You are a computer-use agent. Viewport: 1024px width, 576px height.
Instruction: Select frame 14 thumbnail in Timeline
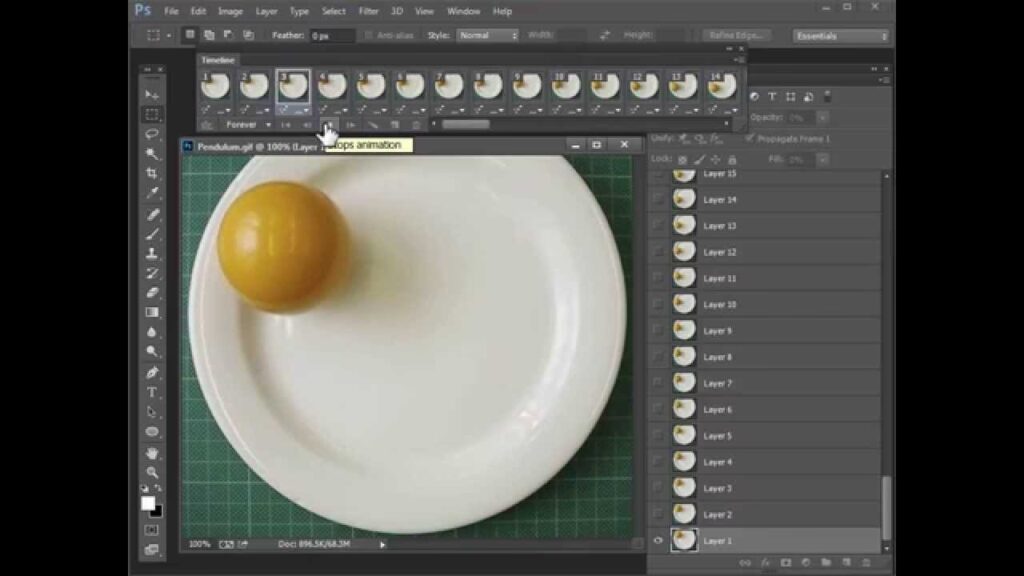coord(721,86)
